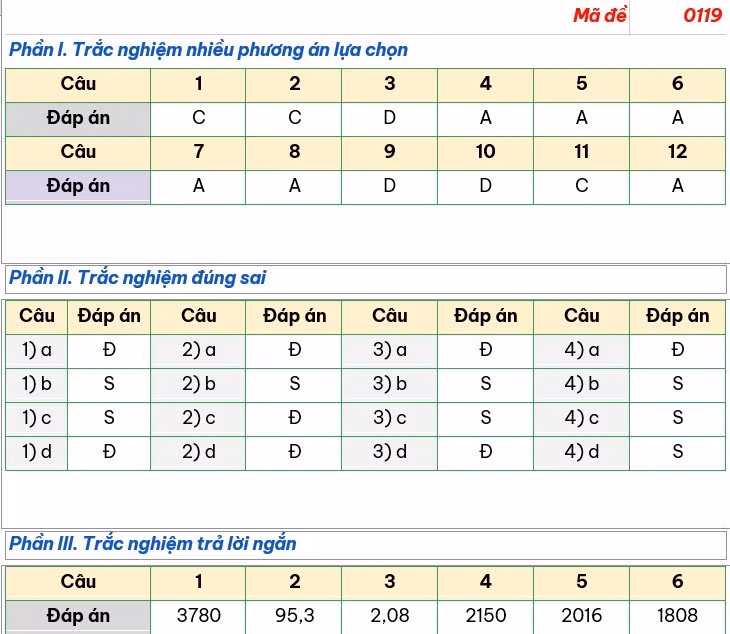Click answer S for item 2) b
The height and width of the screenshot is (634, 730).
click(x=294, y=384)
